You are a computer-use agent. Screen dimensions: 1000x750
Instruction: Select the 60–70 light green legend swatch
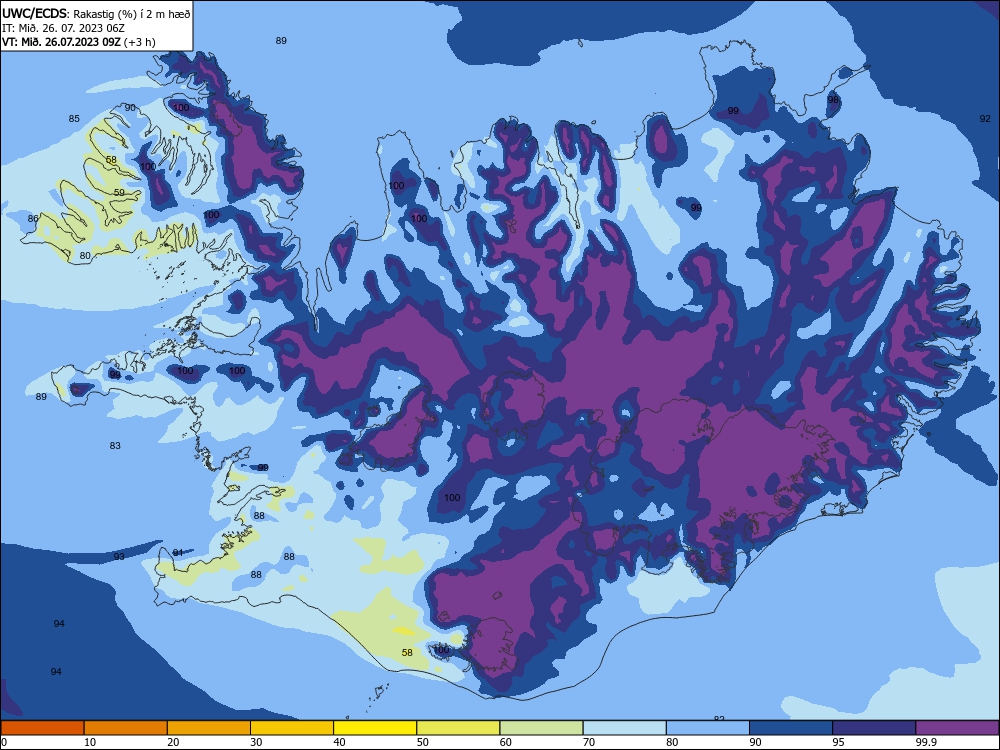pyautogui.click(x=541, y=728)
